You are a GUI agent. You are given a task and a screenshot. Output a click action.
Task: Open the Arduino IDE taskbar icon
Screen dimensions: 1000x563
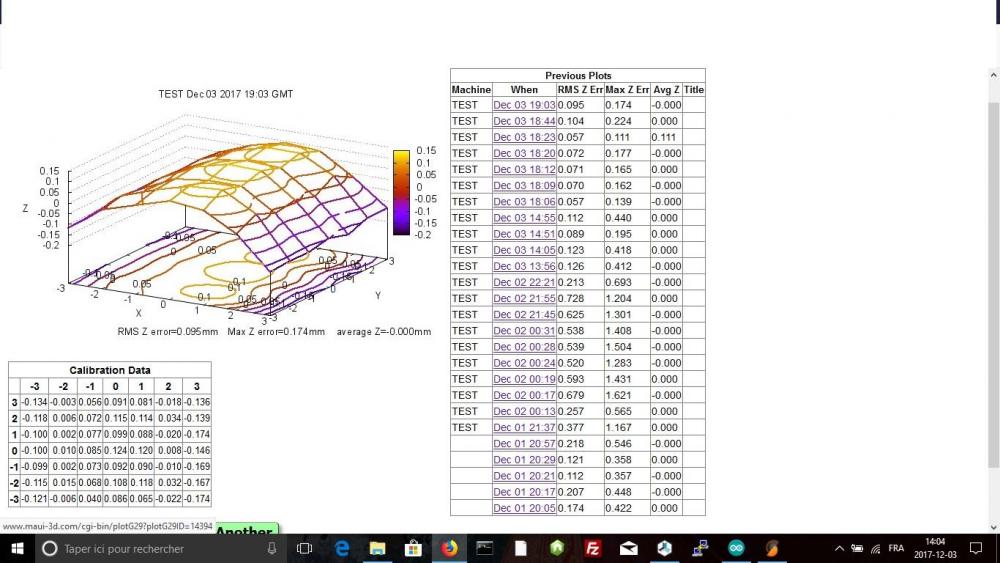click(x=736, y=548)
